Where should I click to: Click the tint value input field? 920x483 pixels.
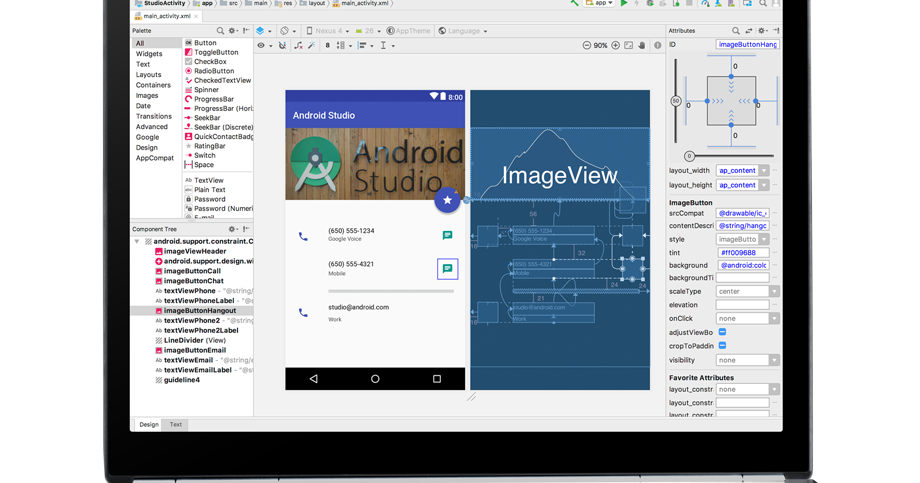pyautogui.click(x=742, y=253)
